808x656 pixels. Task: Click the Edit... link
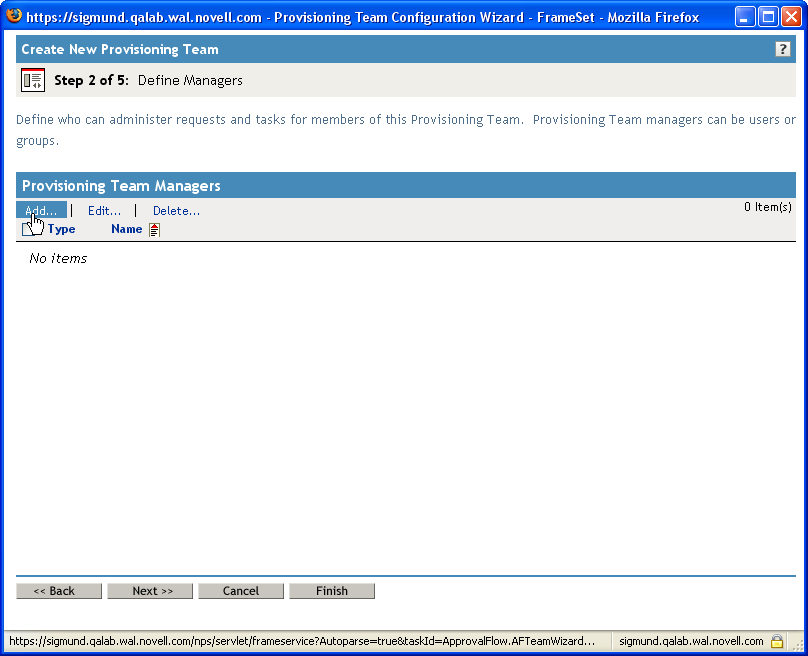105,211
